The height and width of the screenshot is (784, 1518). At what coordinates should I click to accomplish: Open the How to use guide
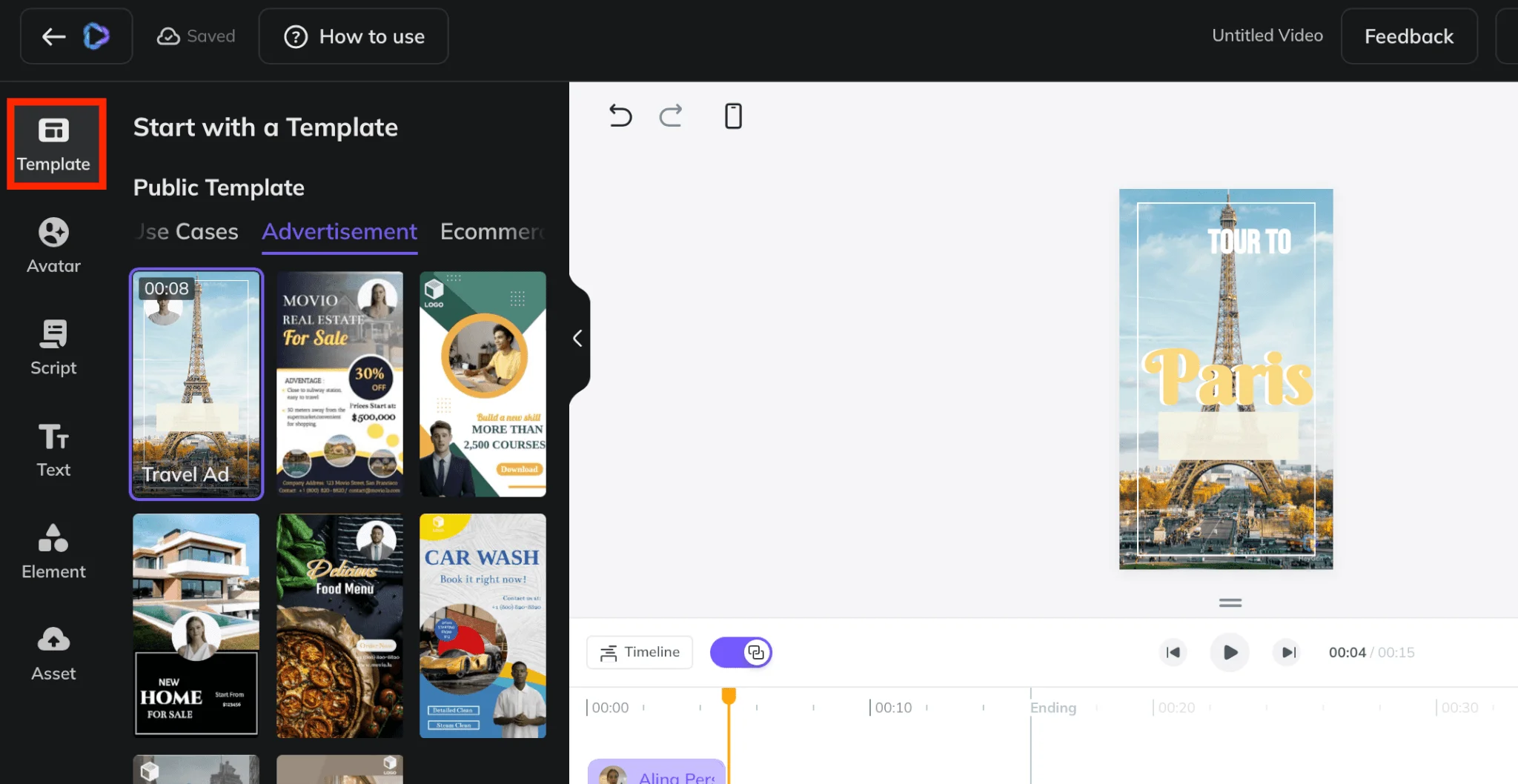click(x=354, y=36)
